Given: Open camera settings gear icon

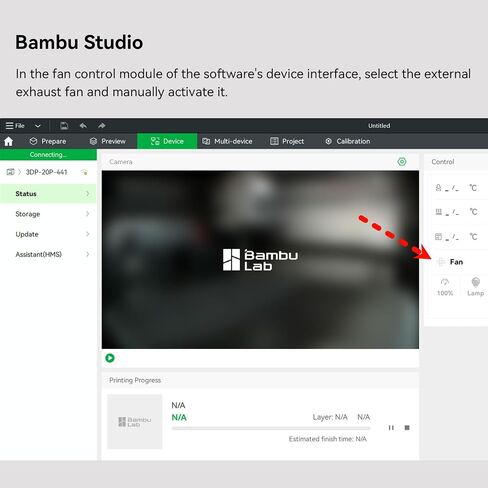Looking at the screenshot, I should coord(402,162).
